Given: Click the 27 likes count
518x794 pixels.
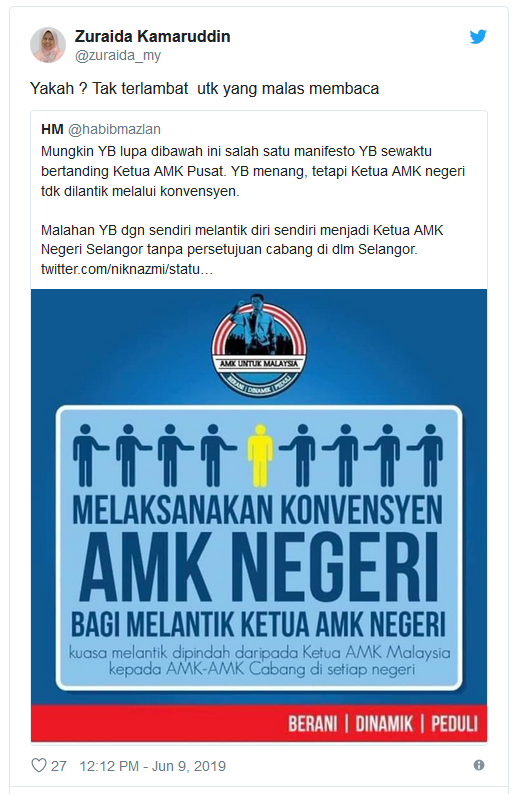Looking at the screenshot, I should tap(59, 766).
